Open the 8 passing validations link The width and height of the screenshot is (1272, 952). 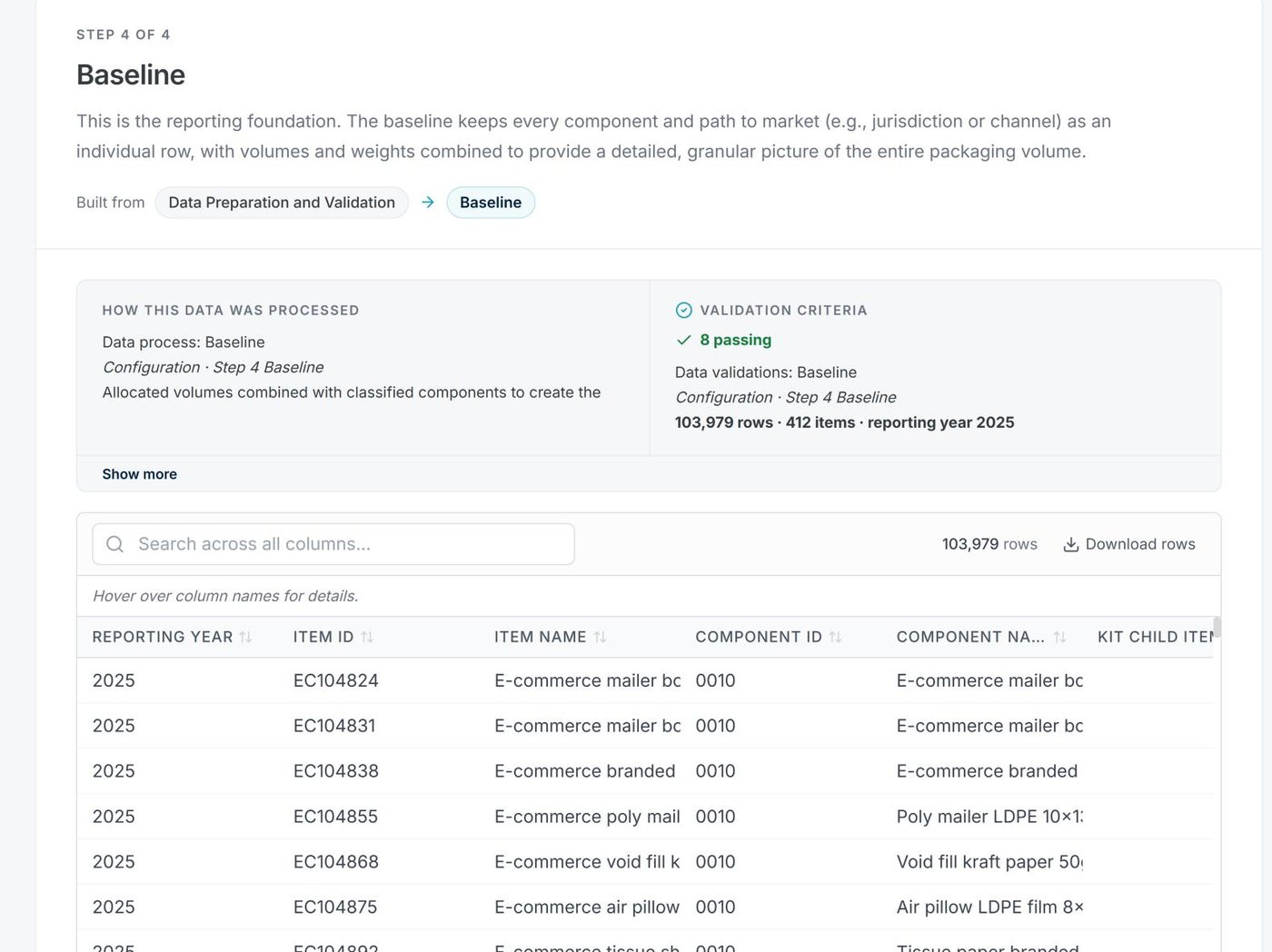click(x=736, y=340)
